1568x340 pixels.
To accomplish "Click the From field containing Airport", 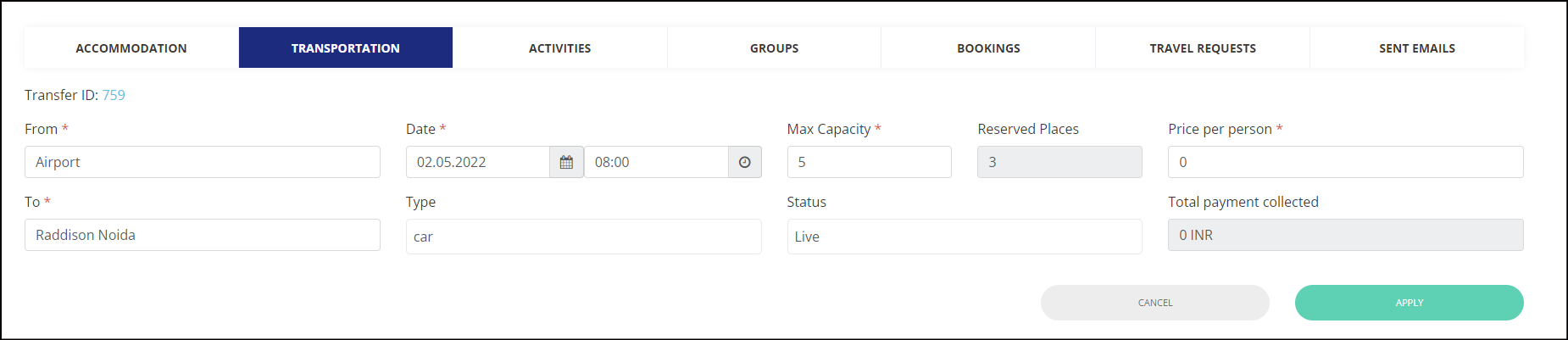I will (203, 162).
